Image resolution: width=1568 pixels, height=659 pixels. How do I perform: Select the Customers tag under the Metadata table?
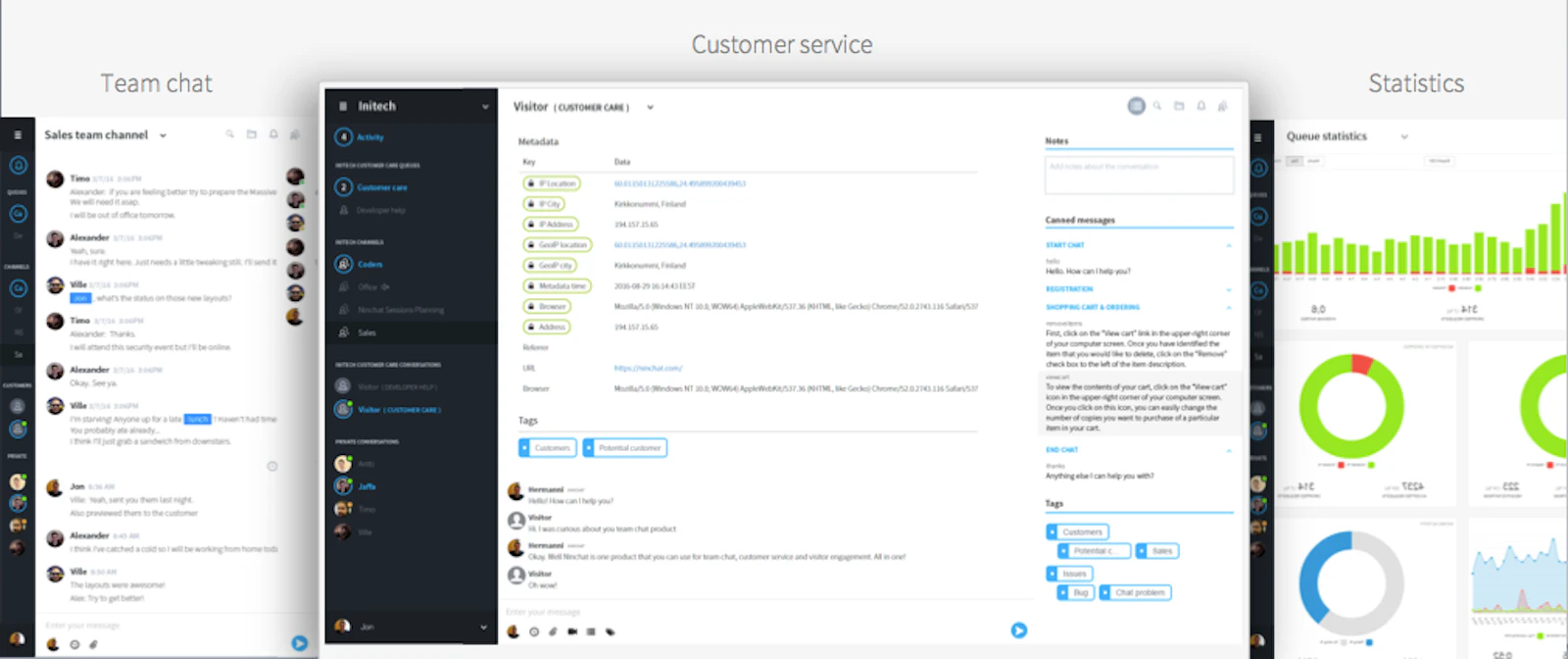coord(547,448)
